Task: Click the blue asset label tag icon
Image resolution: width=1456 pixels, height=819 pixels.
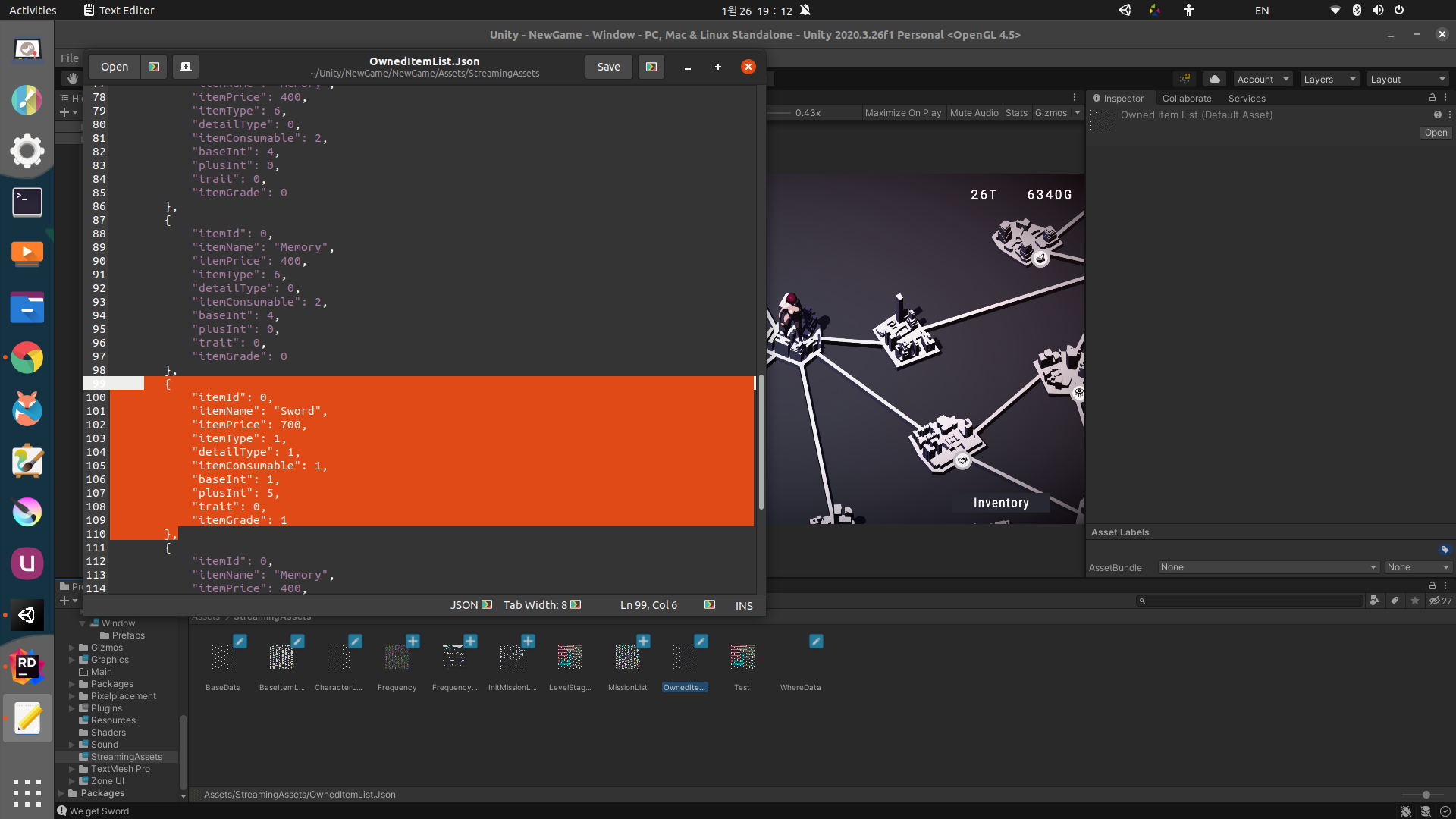Action: pos(1445,550)
